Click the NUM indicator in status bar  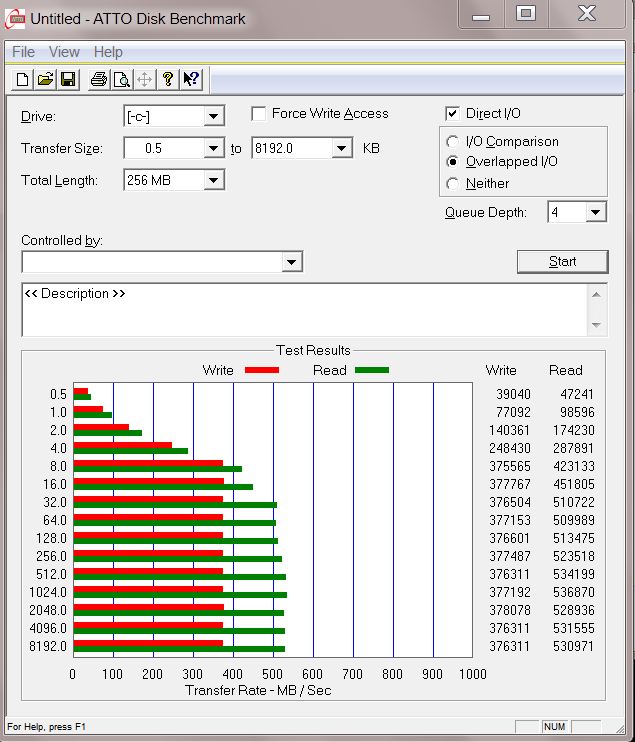(554, 726)
